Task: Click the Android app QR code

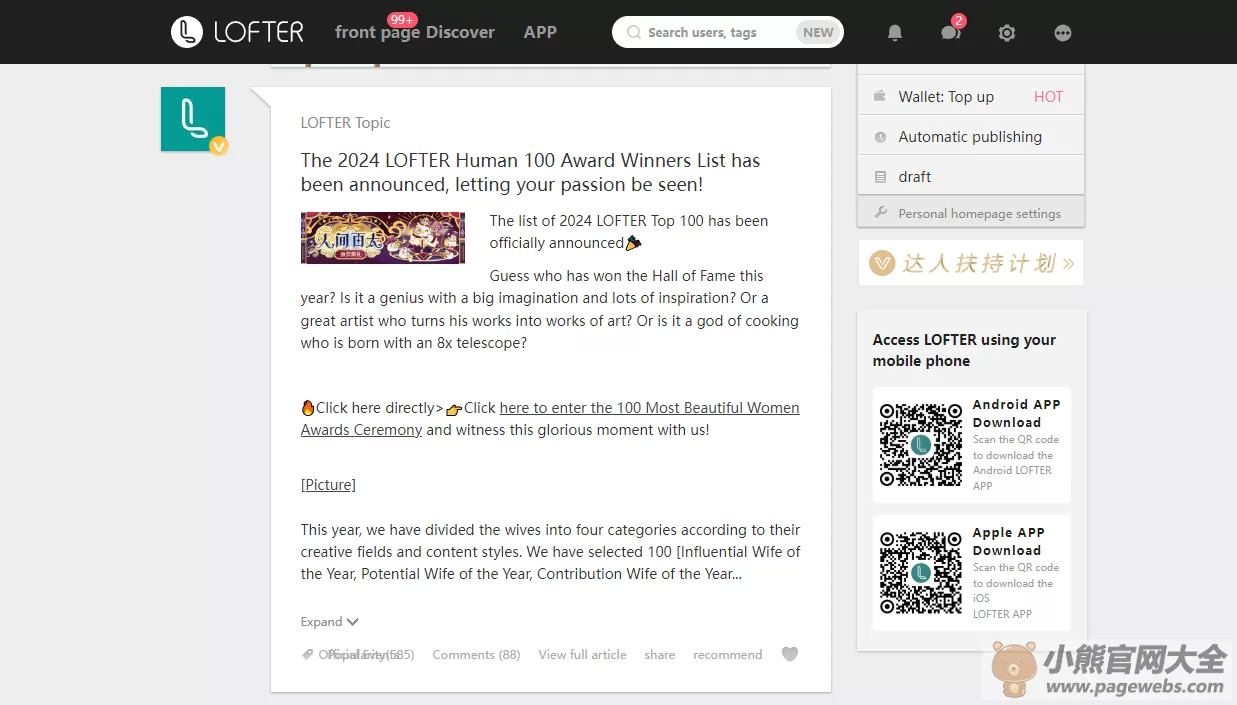Action: 921,445
